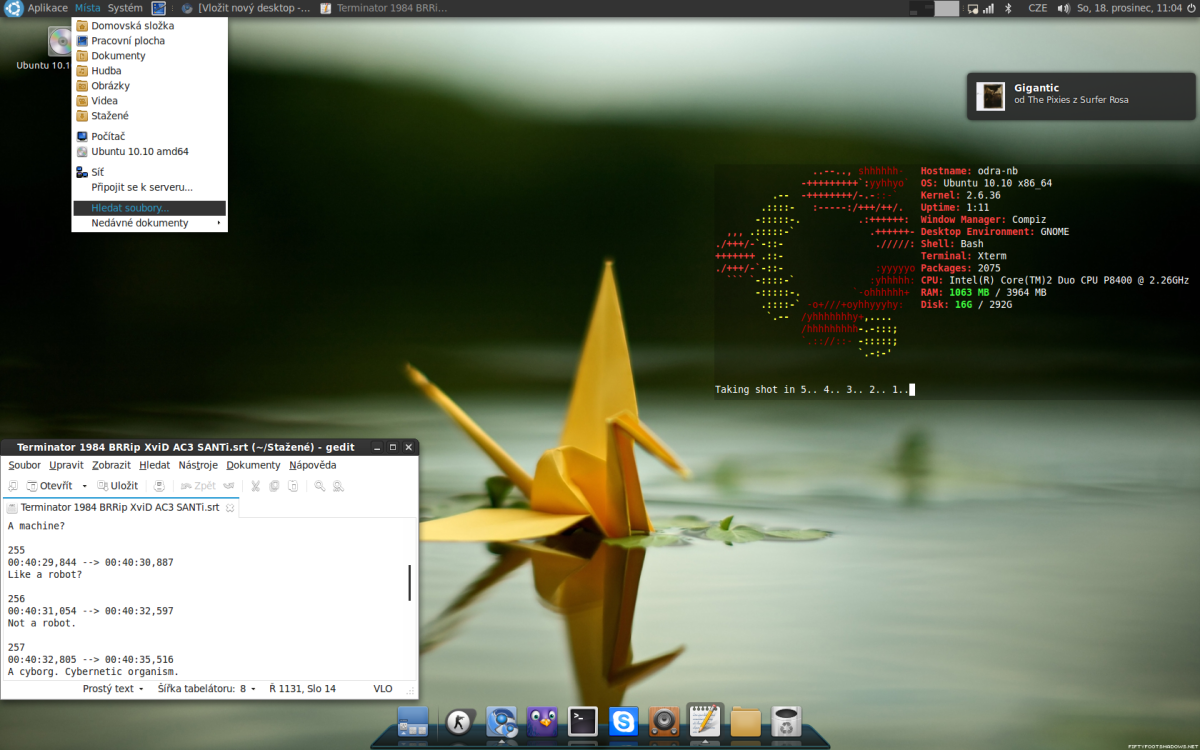Click the vertical scrollbar in gedit
The image size is (1200, 750).
(410, 582)
